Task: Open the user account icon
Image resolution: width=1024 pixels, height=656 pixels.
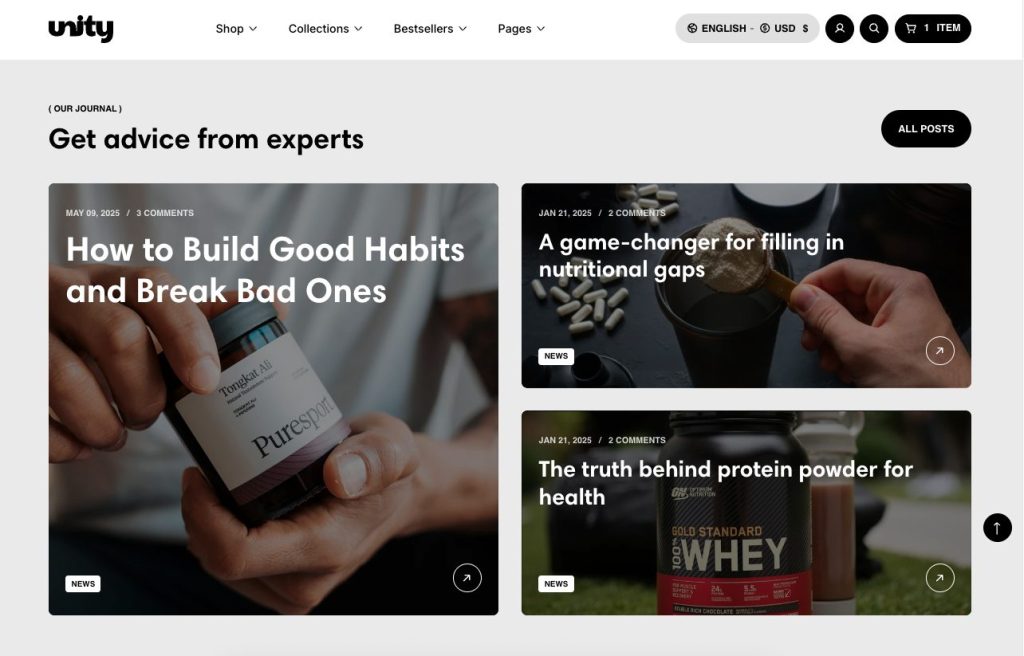Action: [x=839, y=29]
